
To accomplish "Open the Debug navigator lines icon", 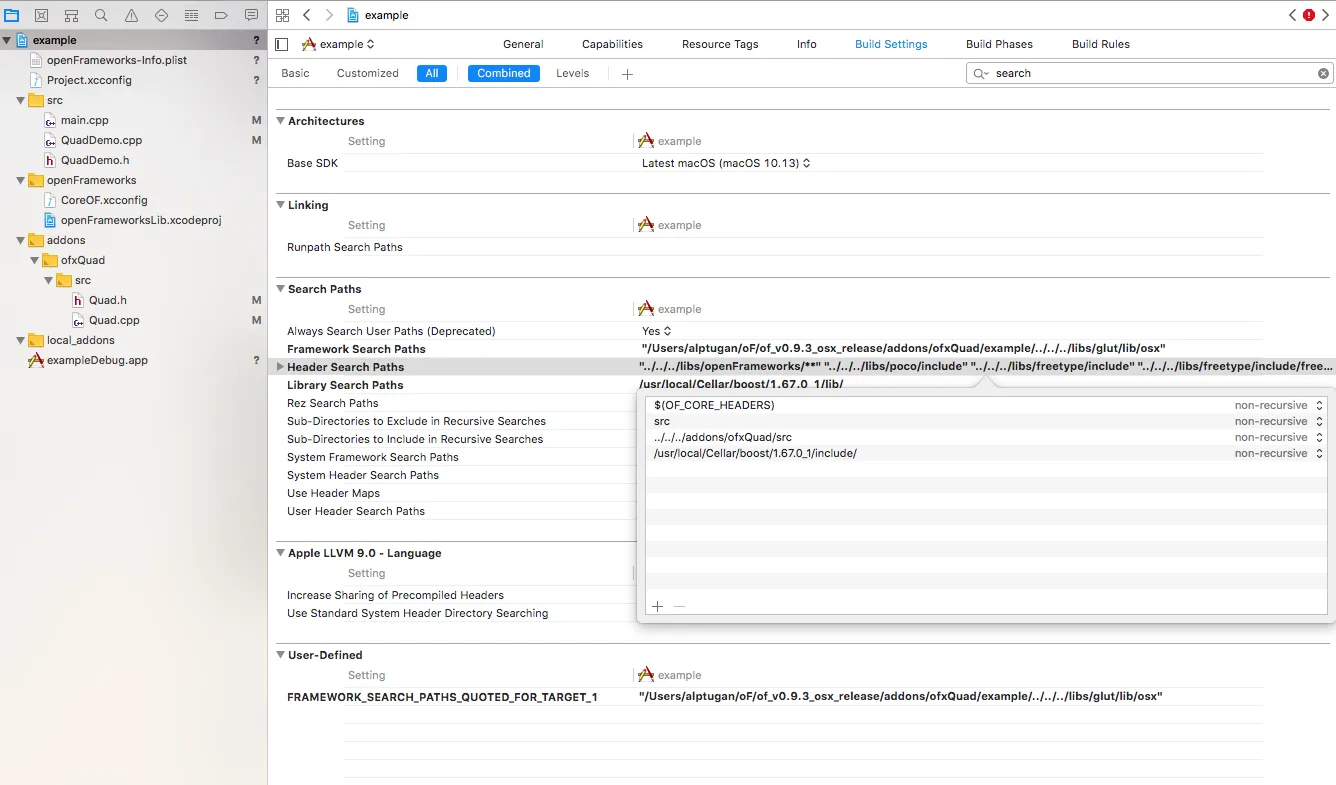I will coord(191,15).
